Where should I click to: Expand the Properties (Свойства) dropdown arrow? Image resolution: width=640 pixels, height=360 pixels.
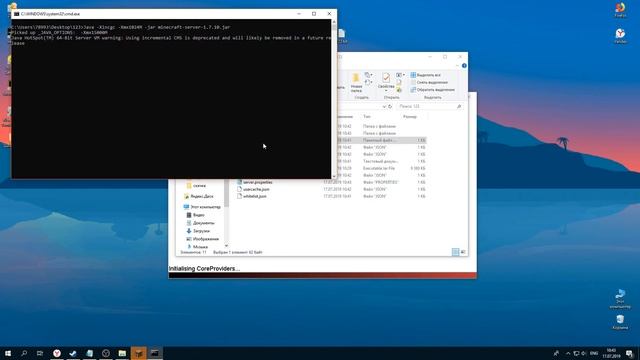tap(386, 91)
